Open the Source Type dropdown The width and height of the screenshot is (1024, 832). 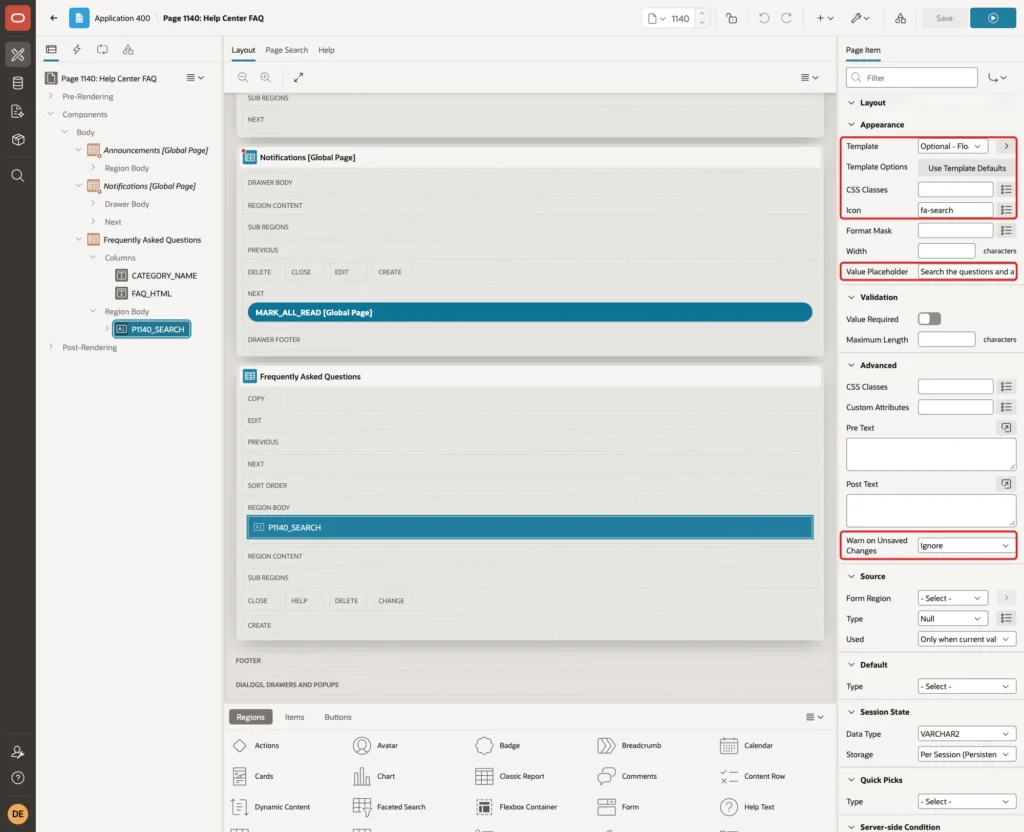tap(953, 618)
